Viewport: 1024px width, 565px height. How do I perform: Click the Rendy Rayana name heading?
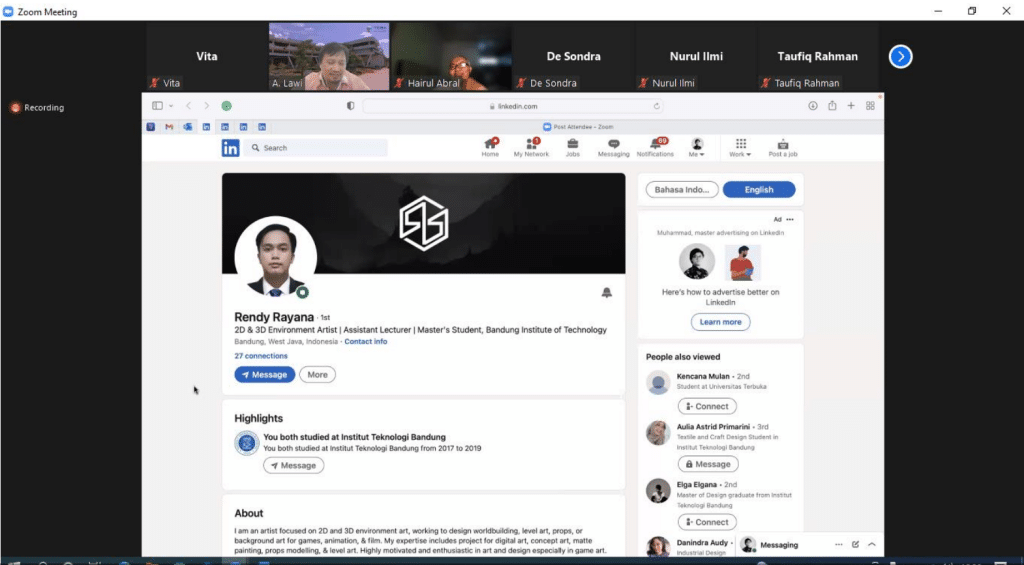point(274,317)
